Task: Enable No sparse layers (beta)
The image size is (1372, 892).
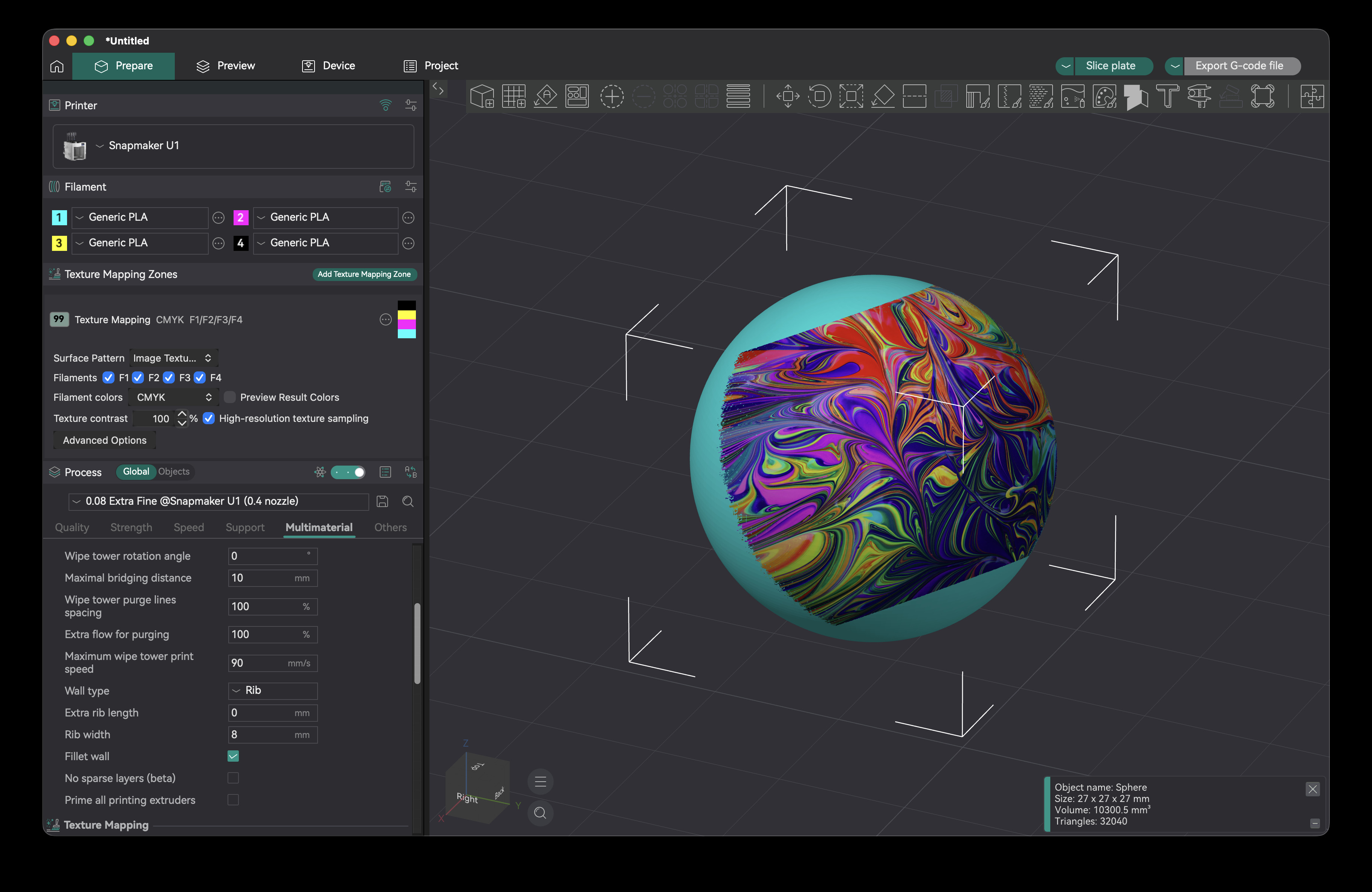Action: (233, 778)
